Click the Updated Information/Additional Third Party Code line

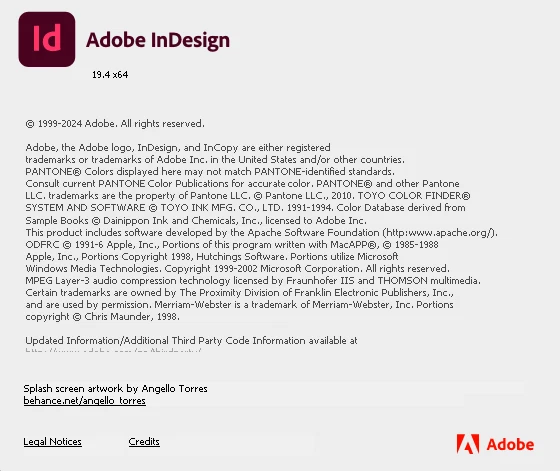pos(191,341)
